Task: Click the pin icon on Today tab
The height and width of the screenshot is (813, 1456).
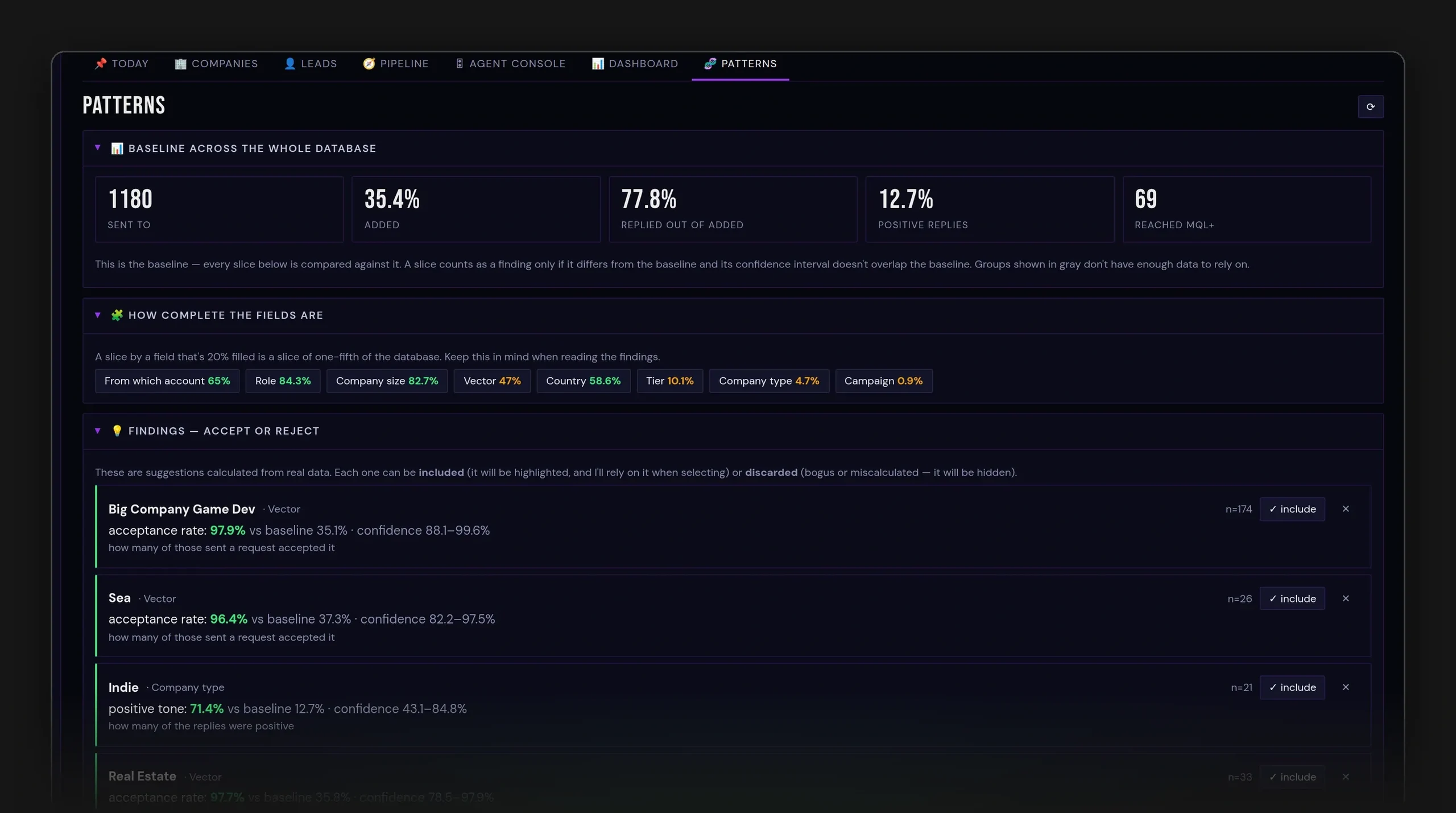Action: pos(101,63)
